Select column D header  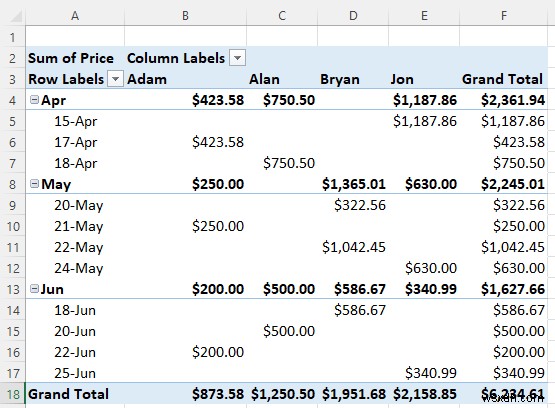tap(353, 16)
